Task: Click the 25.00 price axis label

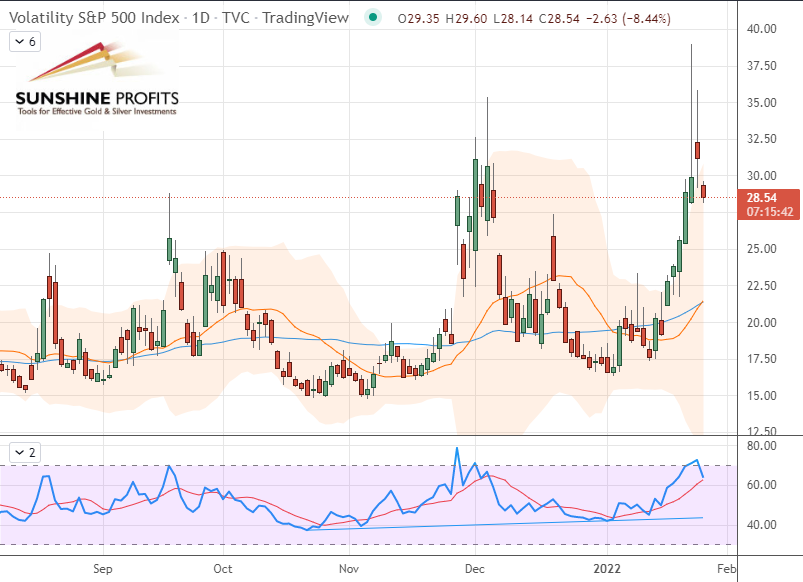Action: point(762,249)
